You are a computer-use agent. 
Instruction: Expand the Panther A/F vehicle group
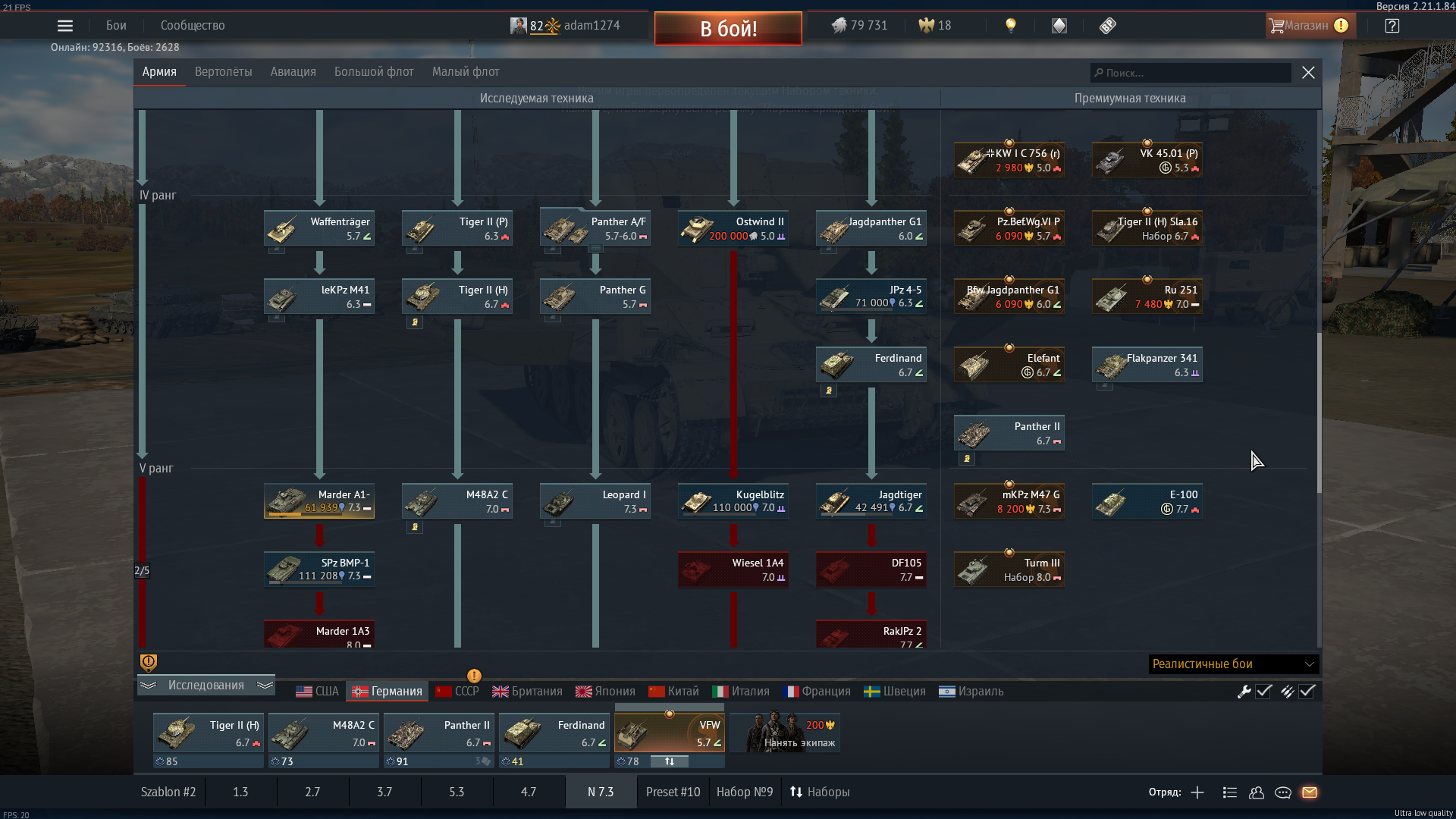coord(595,248)
